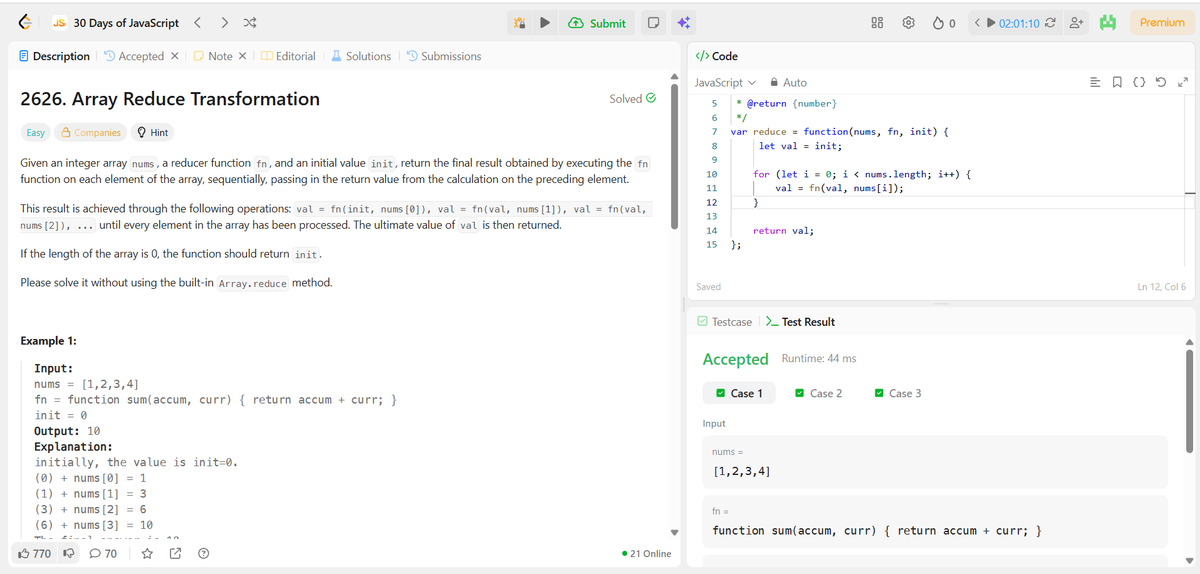1200x574 pixels.
Task: Pick a random problem with shuffle icon
Action: pos(250,22)
